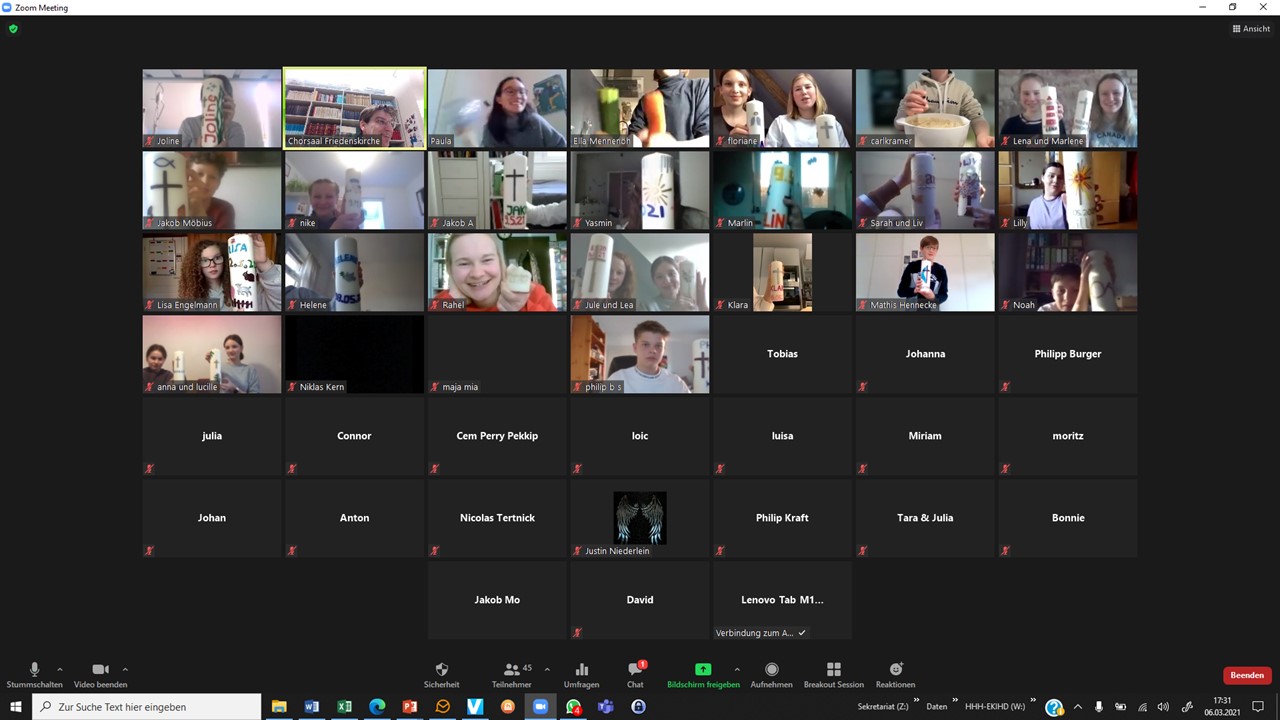This screenshot has width=1280, height=720.
Task: Expand audio options arrow beside Stummschalten
Action: [x=60, y=669]
